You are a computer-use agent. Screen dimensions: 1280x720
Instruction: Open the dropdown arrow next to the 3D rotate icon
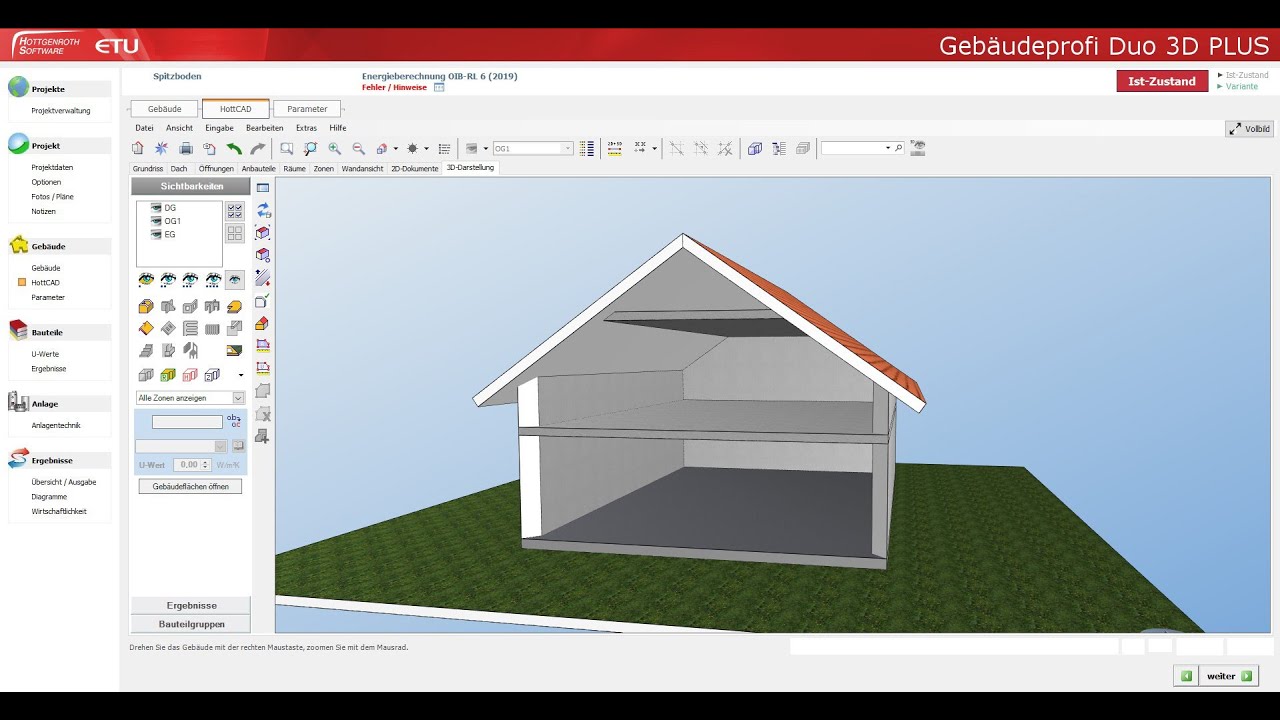[395, 148]
